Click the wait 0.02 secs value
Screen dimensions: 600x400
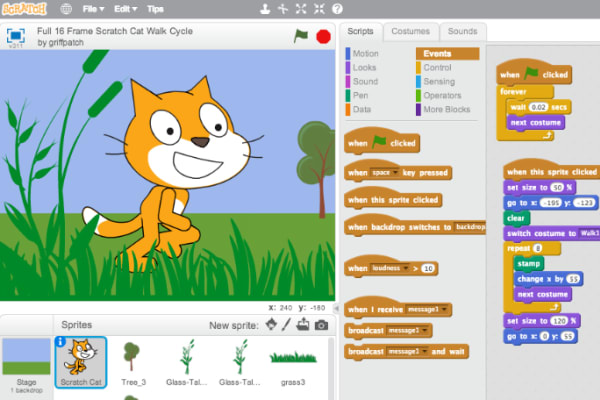tap(538, 107)
